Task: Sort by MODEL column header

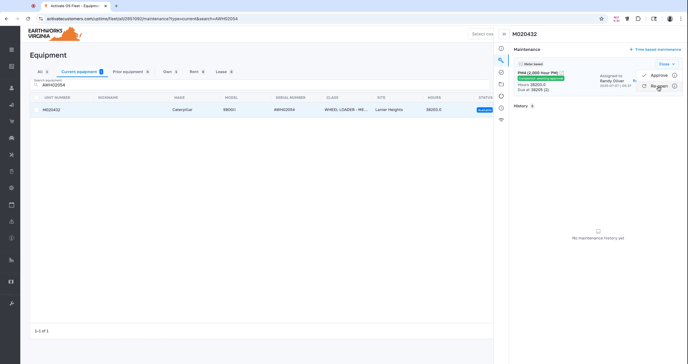Action: (x=231, y=97)
